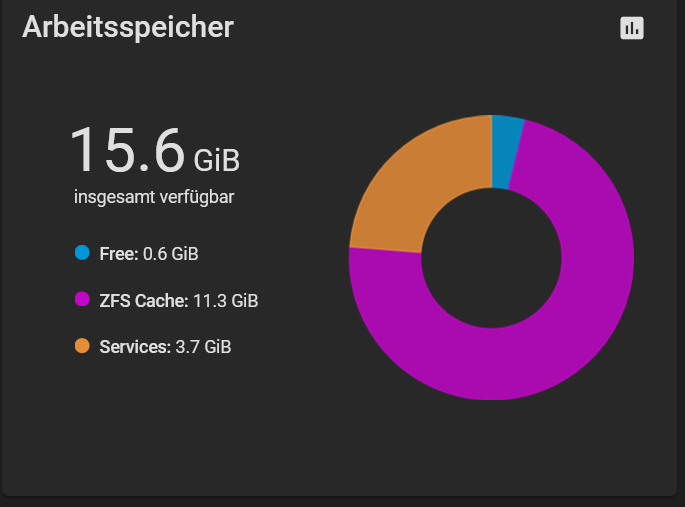Click the Free legend label
This screenshot has width=685, height=507.
[x=119, y=254]
